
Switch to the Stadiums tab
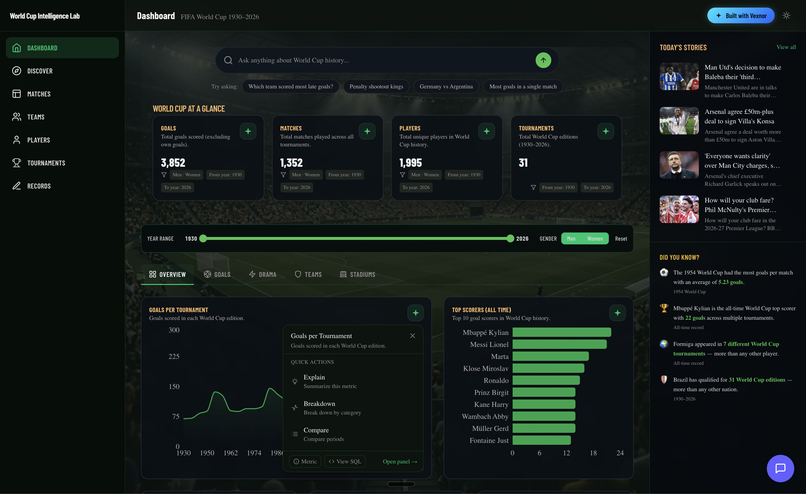coord(358,275)
